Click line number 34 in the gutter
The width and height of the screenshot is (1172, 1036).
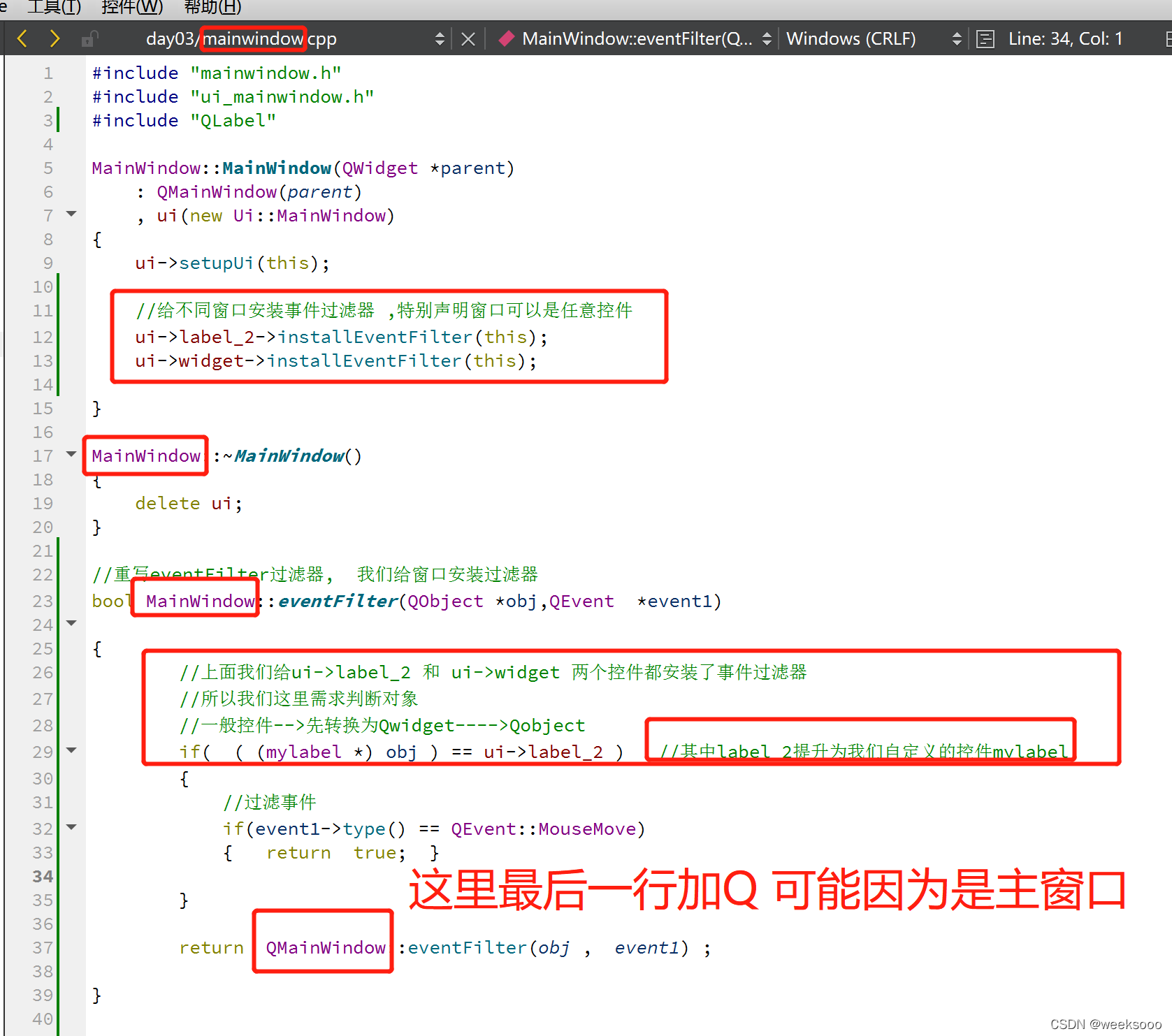pyautogui.click(x=43, y=876)
